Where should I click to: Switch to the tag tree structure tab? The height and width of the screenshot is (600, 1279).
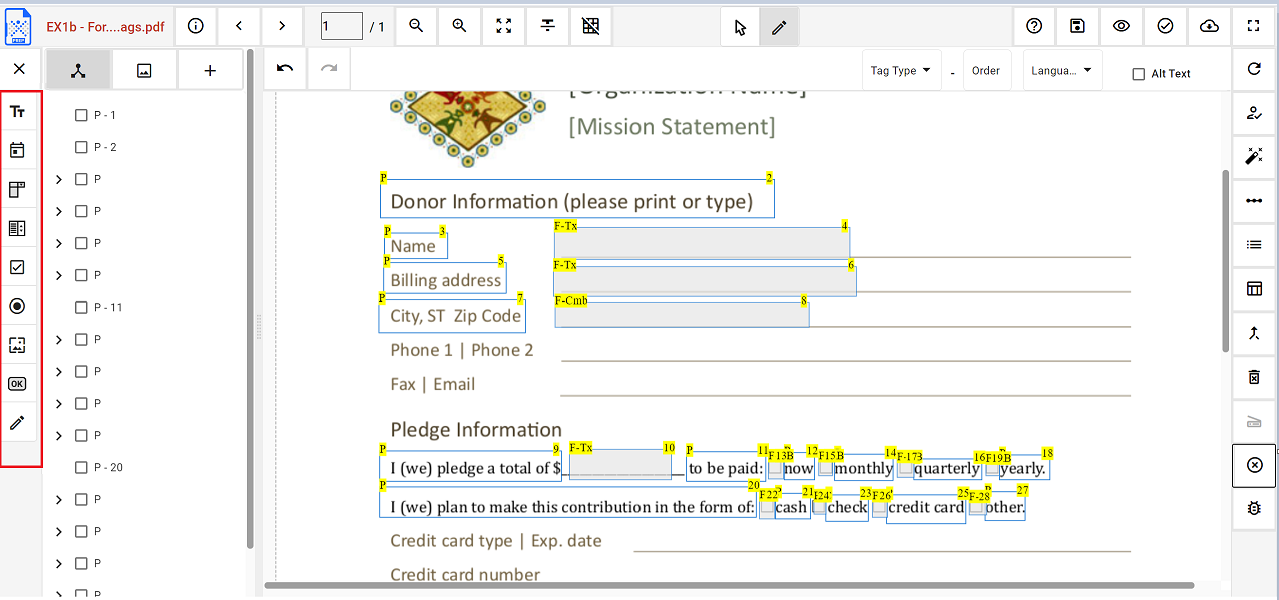click(79, 70)
